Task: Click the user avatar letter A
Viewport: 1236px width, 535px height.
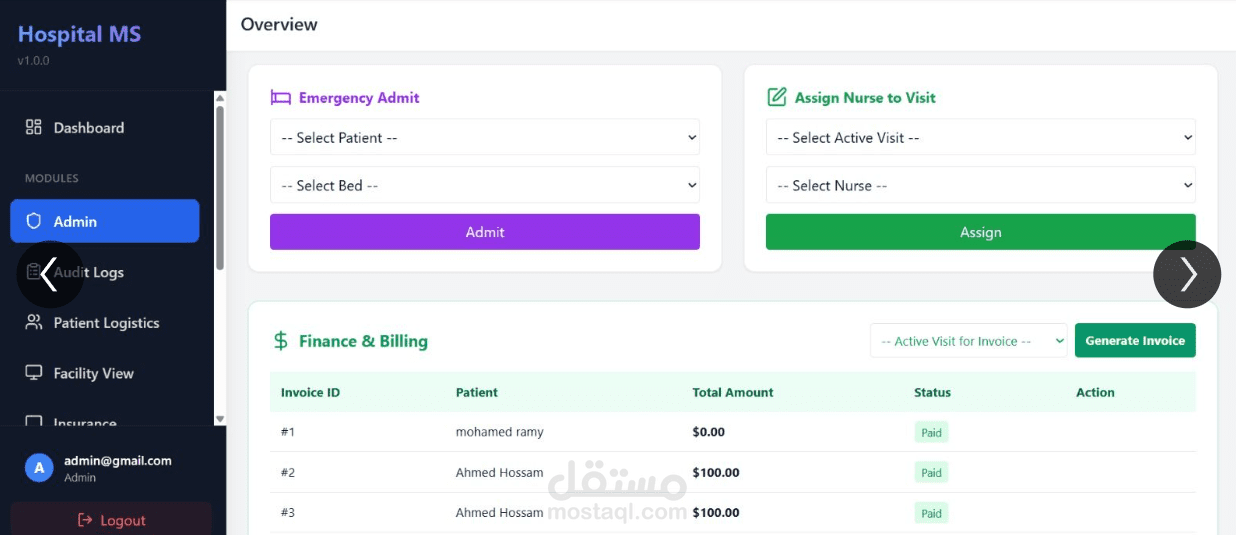Action: click(39, 468)
